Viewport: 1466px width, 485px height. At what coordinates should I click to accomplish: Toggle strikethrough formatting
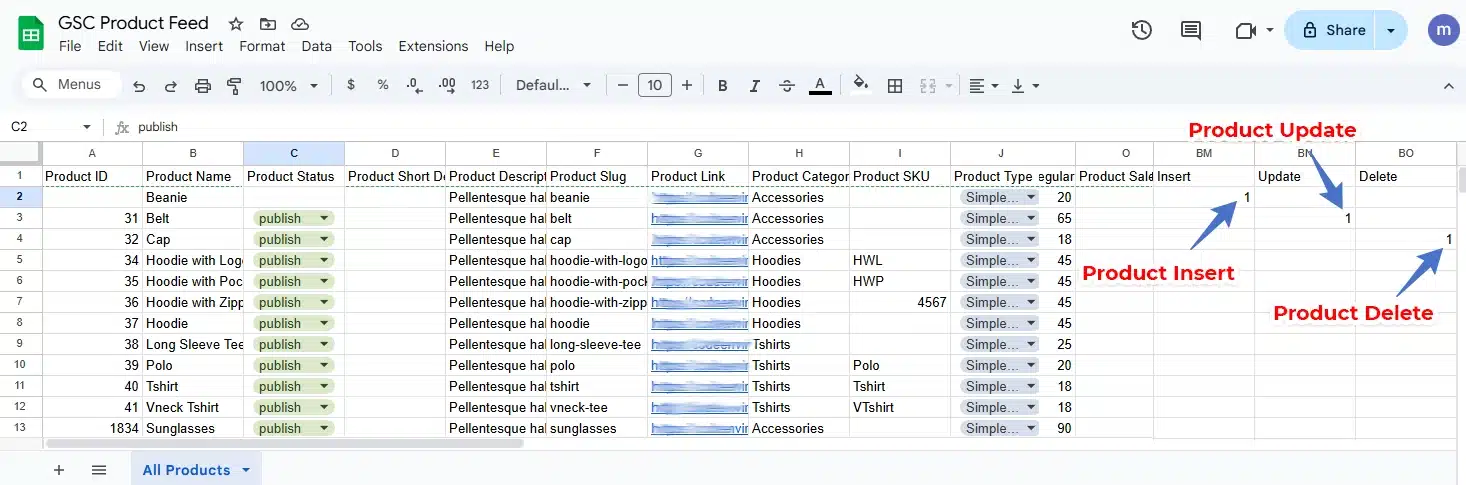point(787,86)
